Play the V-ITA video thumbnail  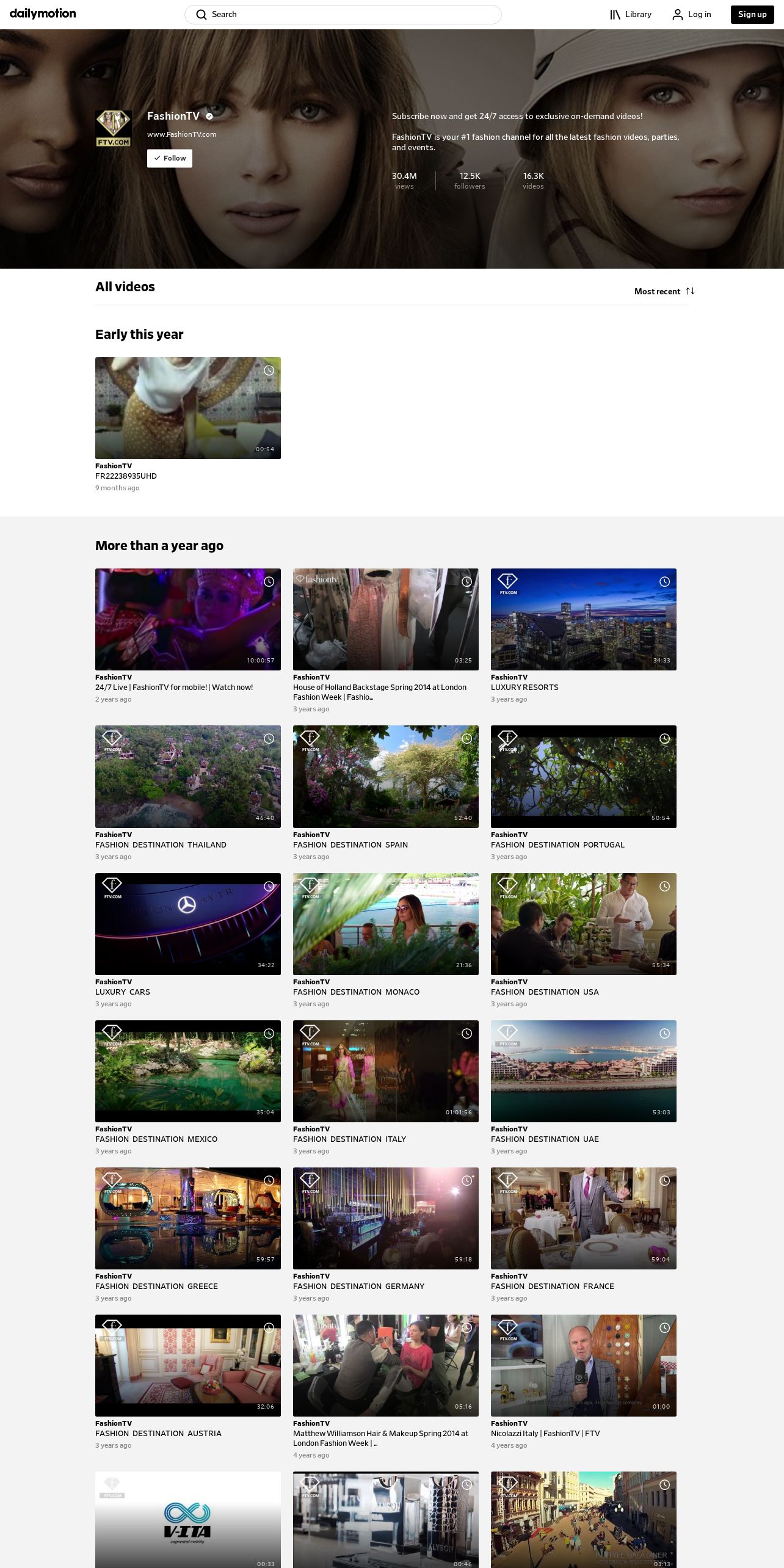[188, 1520]
